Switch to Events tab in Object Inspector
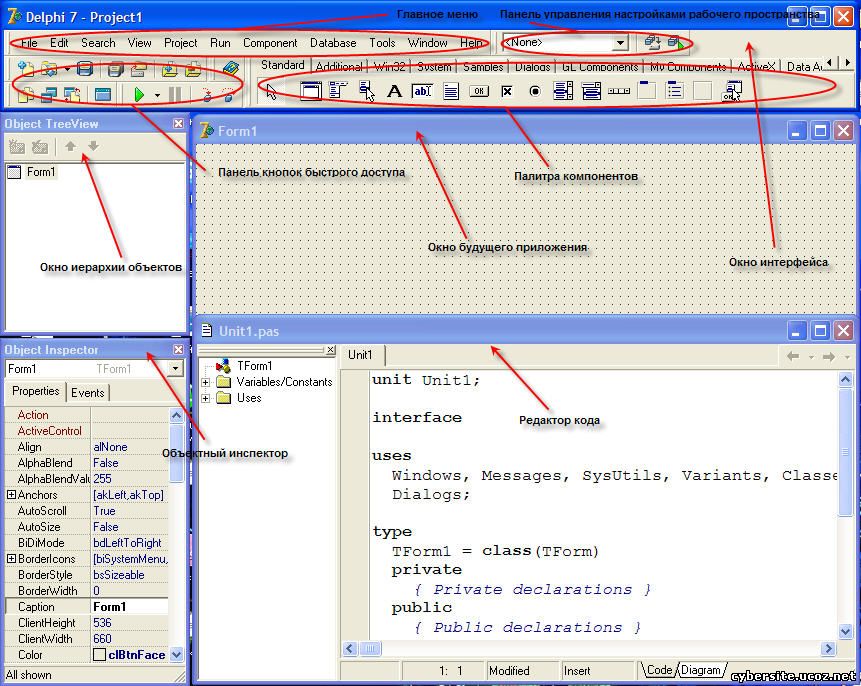Viewport: 861px width, 686px height. pos(88,392)
